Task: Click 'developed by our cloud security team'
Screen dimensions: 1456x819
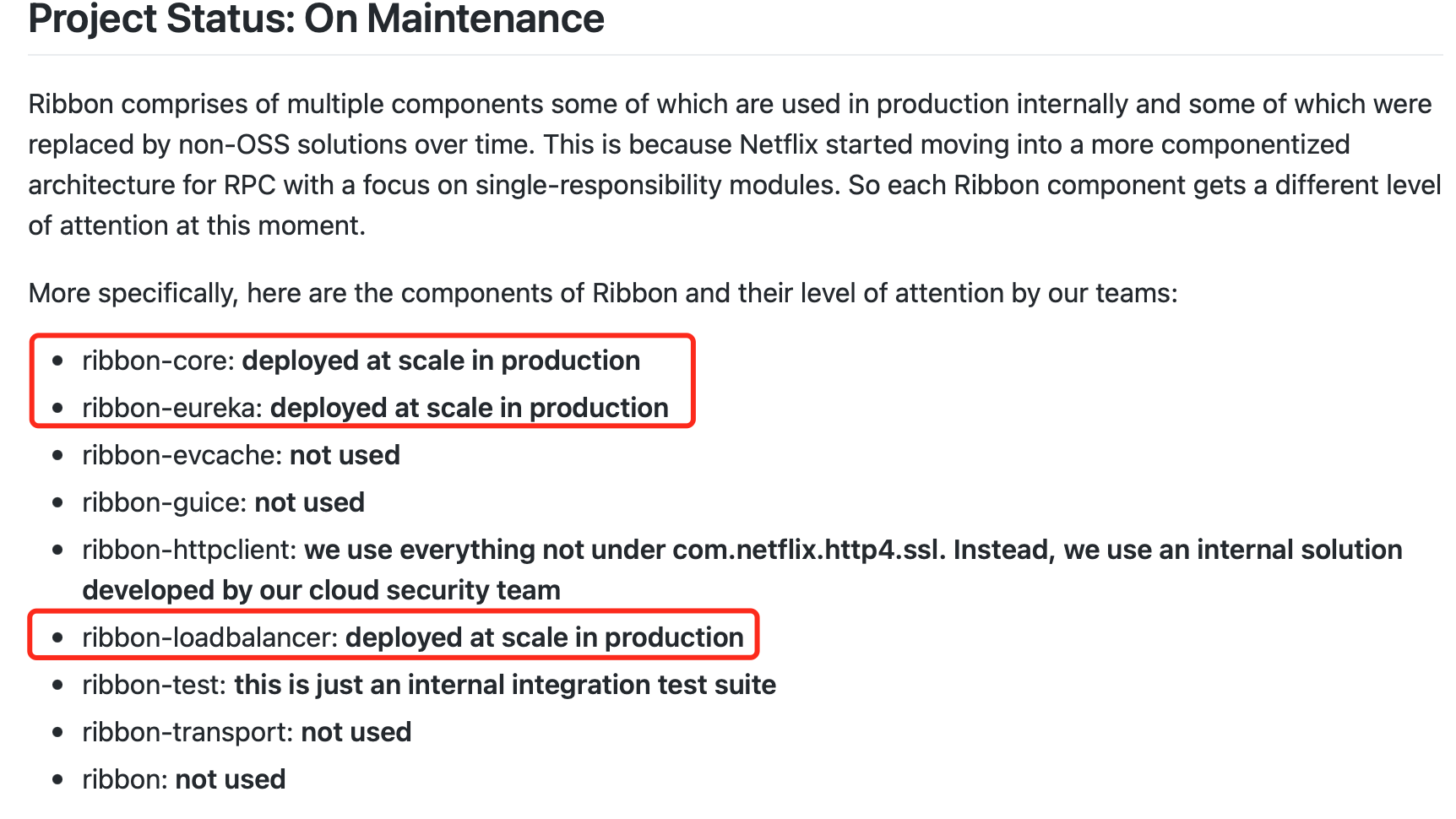Action: tap(321, 590)
